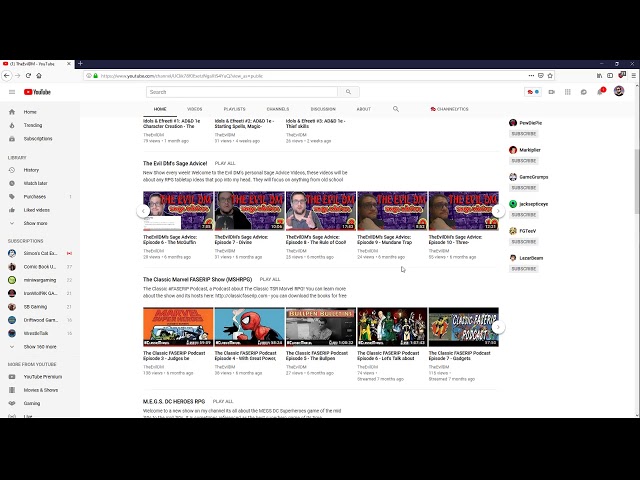Open Subscriptions in the sidebar
640x480 pixels.
coord(40,139)
